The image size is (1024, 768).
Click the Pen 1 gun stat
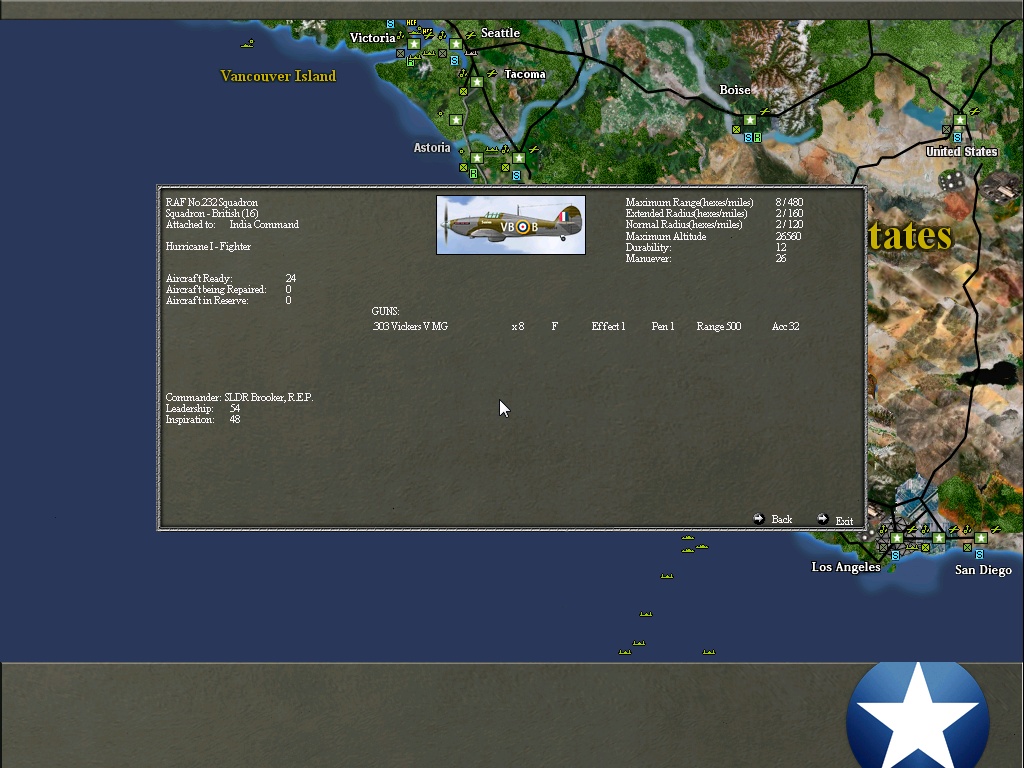pos(663,327)
